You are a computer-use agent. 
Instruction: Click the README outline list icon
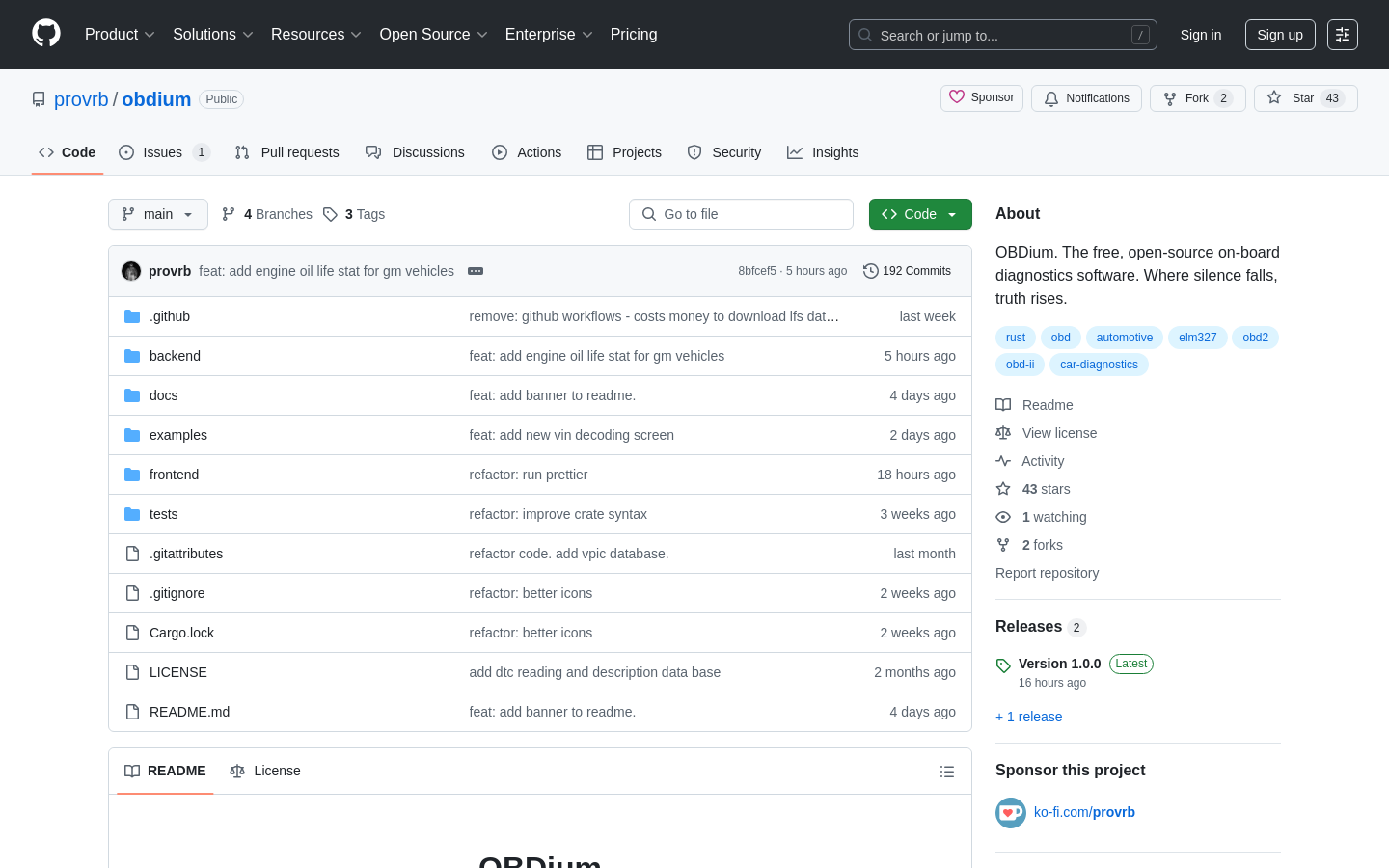pos(947,772)
